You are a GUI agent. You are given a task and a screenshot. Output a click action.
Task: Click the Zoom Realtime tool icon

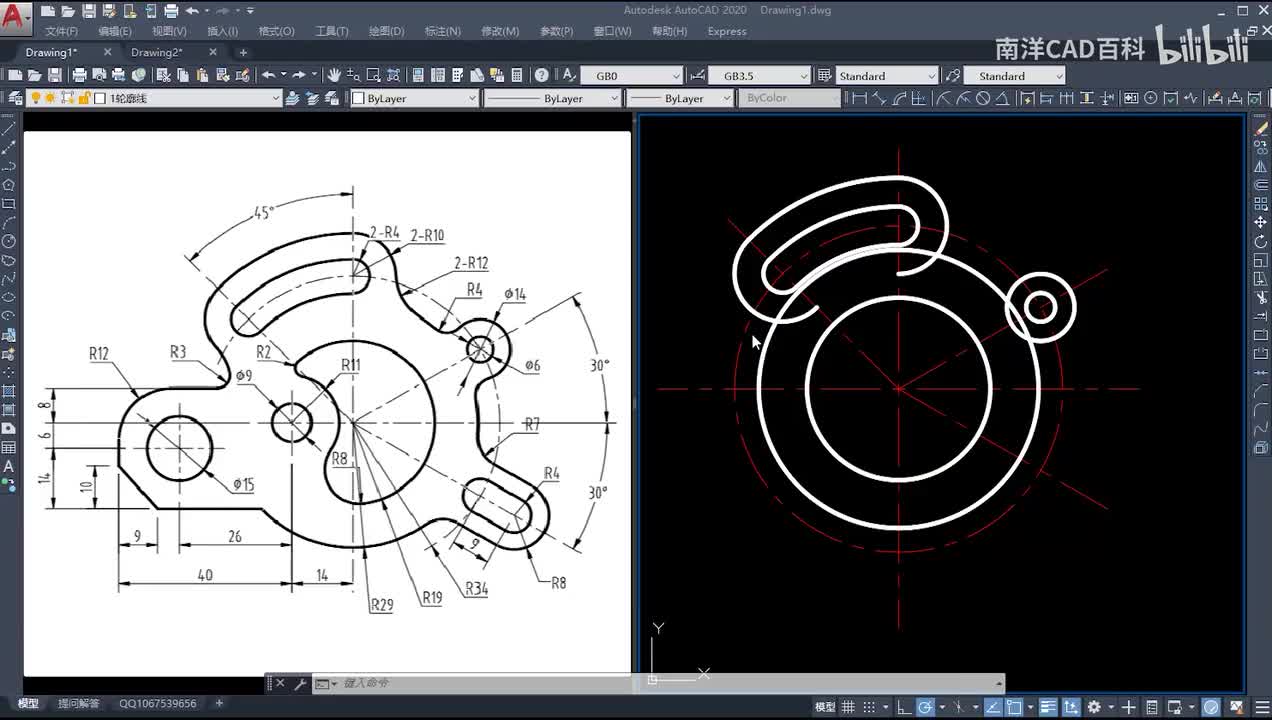coord(353,75)
